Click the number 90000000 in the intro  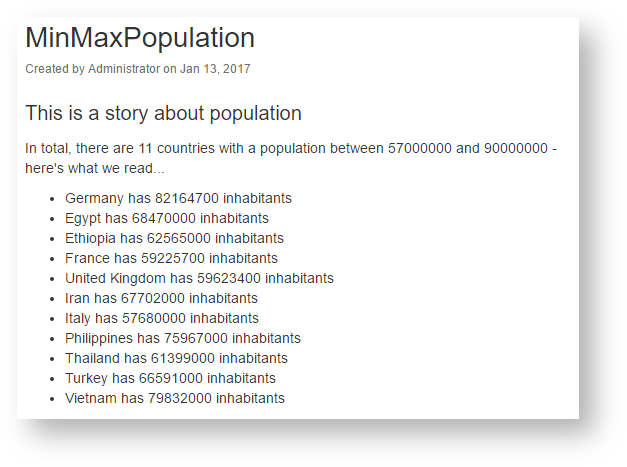coord(516,148)
